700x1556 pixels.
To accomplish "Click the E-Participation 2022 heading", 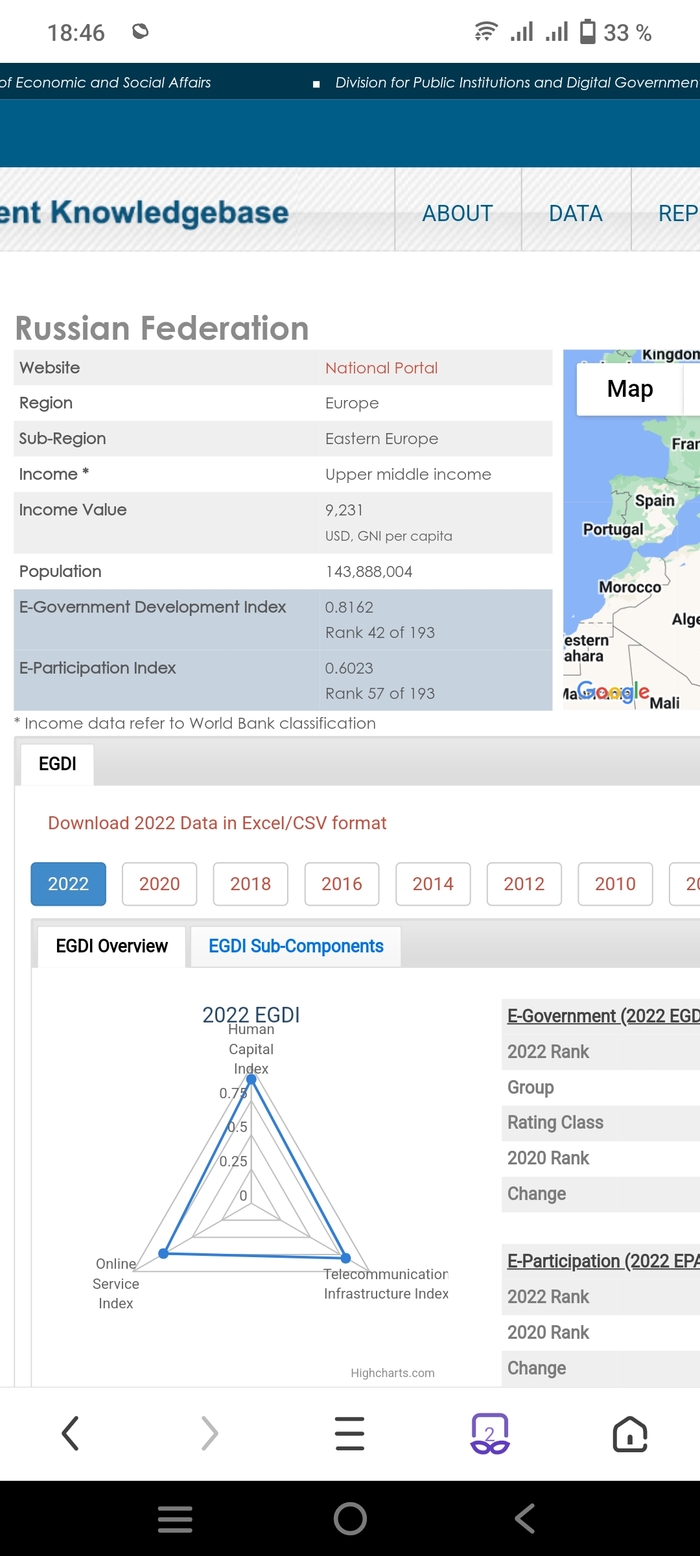I will click(x=603, y=1261).
